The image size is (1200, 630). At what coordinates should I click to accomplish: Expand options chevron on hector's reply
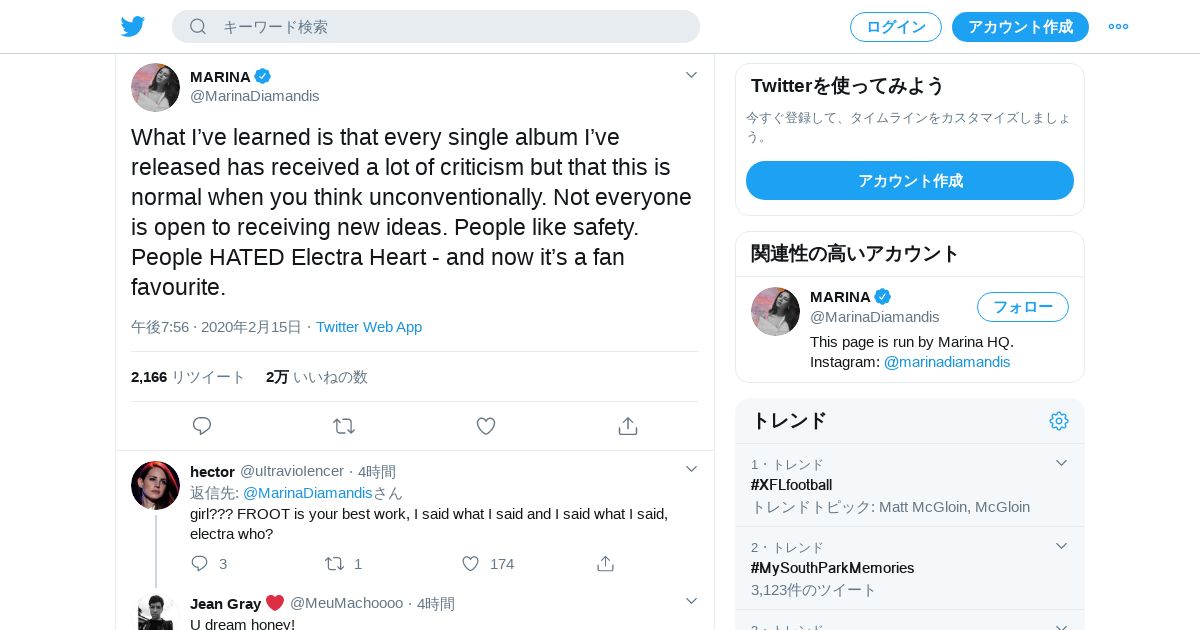tap(691, 469)
